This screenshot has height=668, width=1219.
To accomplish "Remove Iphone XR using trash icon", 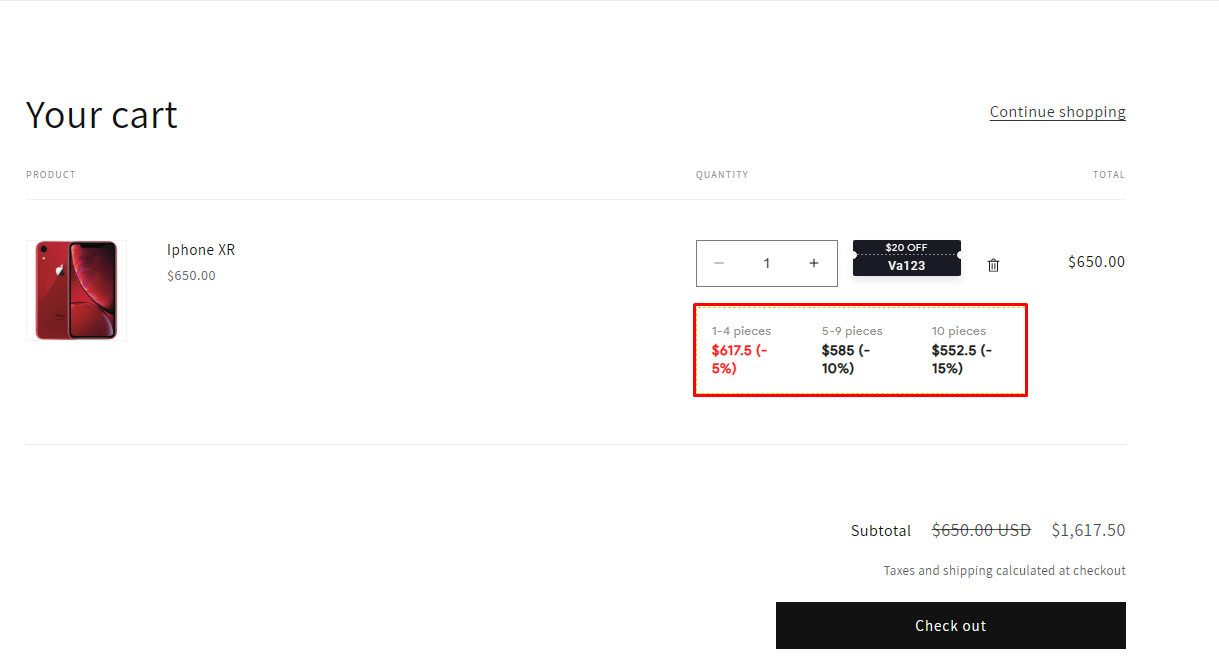I will point(993,265).
